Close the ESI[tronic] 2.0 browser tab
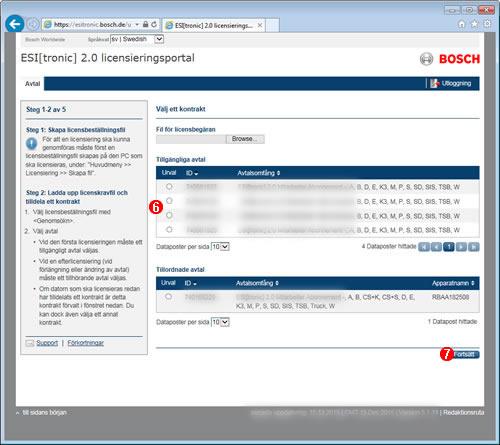500x445 pixels. [x=260, y=25]
